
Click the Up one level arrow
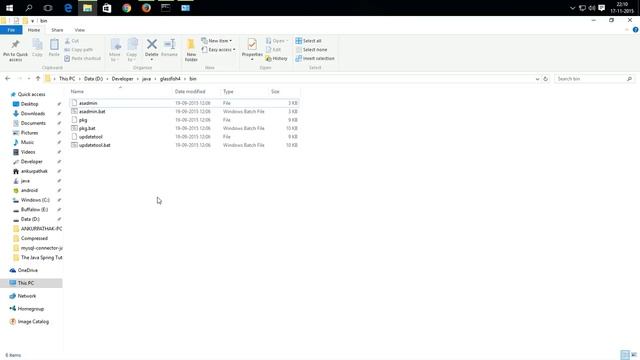(x=38, y=78)
